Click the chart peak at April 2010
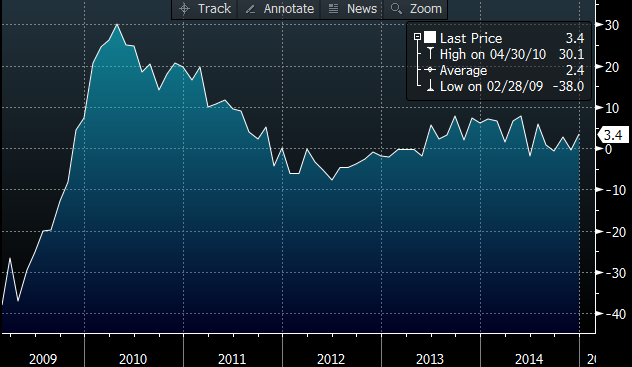Screen dimensions: 632x367 [117, 25]
